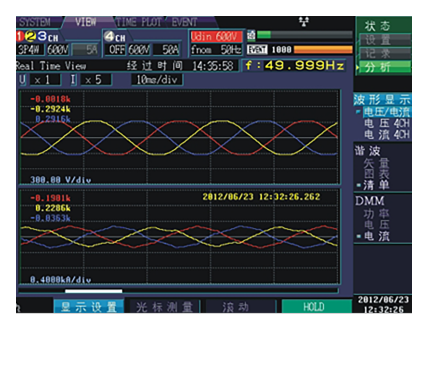Click the channel 4 CH indicator icon
The height and width of the screenshot is (390, 428).
(x=115, y=36)
